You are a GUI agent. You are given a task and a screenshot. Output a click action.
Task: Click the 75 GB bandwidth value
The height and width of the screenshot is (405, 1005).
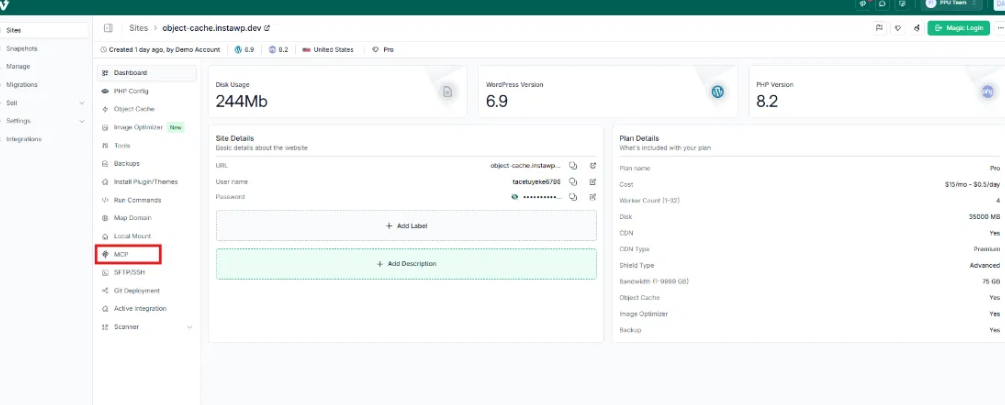[x=992, y=281]
